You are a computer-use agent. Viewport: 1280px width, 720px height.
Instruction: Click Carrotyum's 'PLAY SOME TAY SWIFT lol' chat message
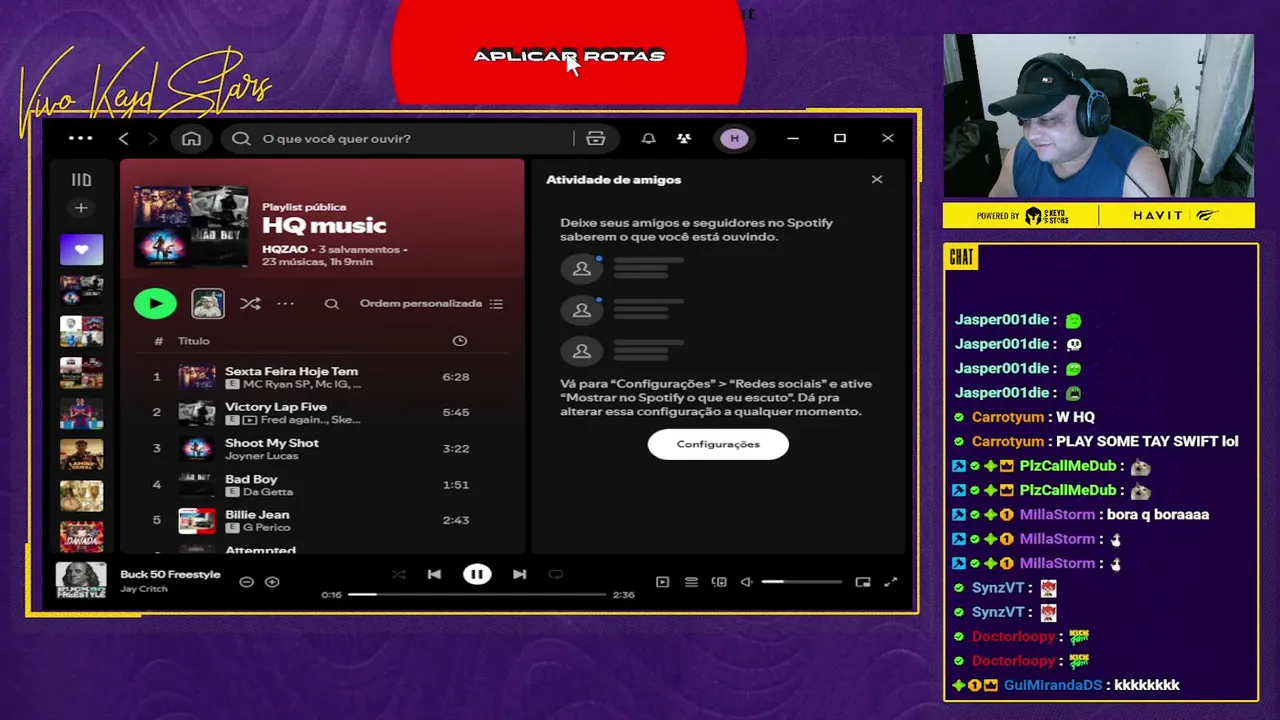coord(1147,441)
